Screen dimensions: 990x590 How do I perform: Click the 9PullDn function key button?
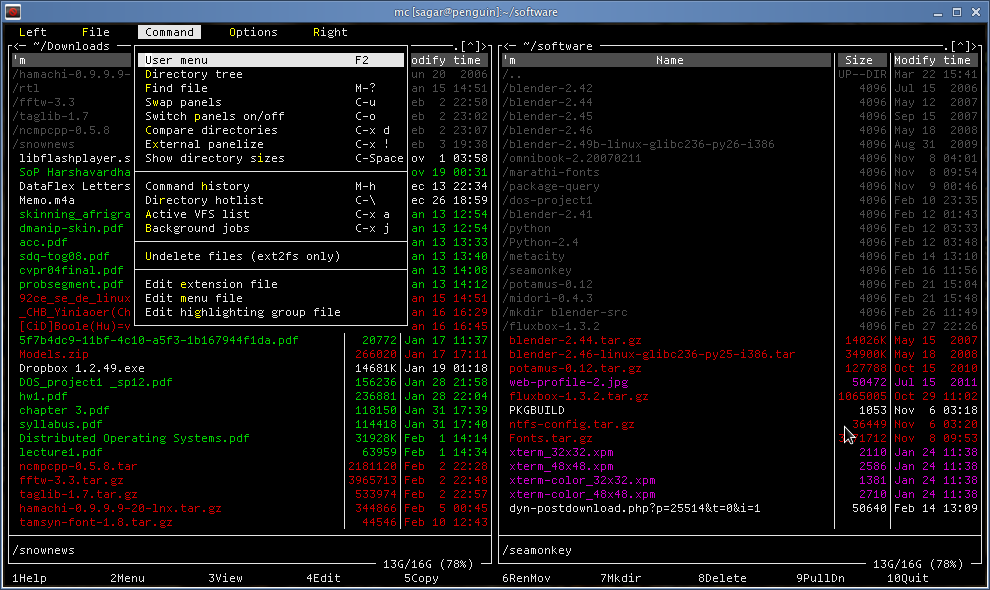click(820, 578)
